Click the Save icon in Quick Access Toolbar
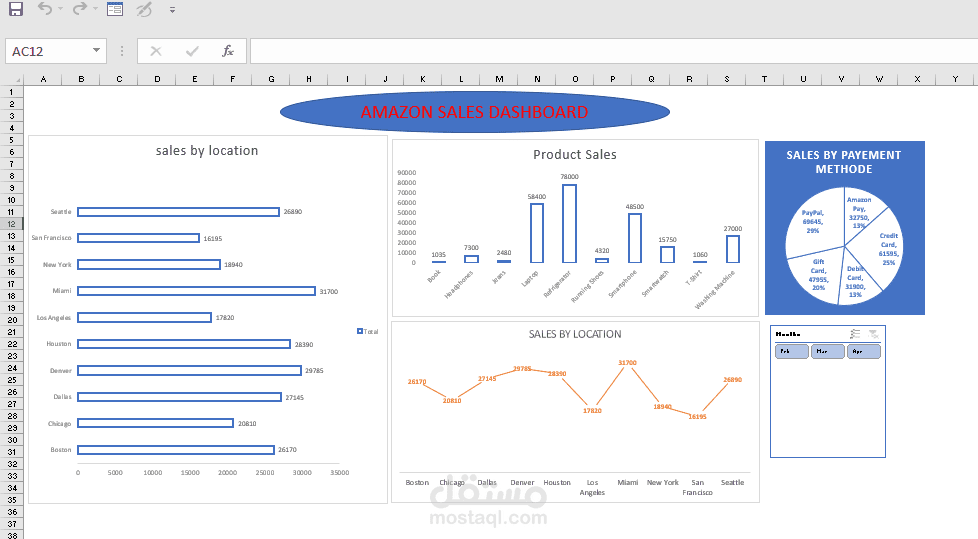This screenshot has height=539, width=978. [16, 9]
